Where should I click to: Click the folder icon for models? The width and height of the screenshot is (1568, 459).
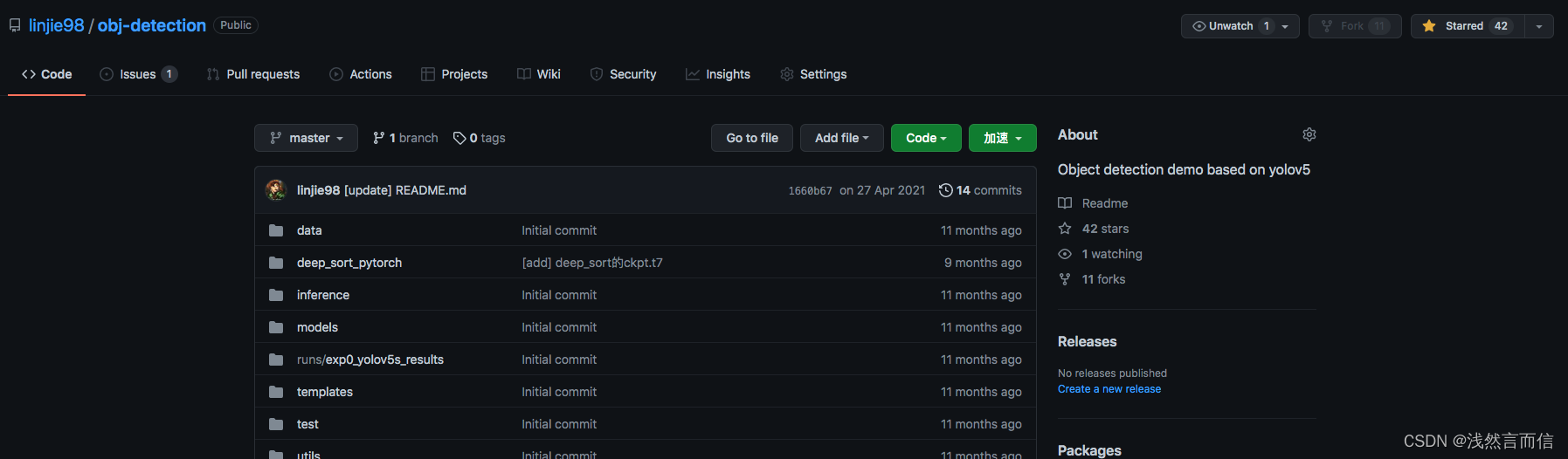pos(276,327)
